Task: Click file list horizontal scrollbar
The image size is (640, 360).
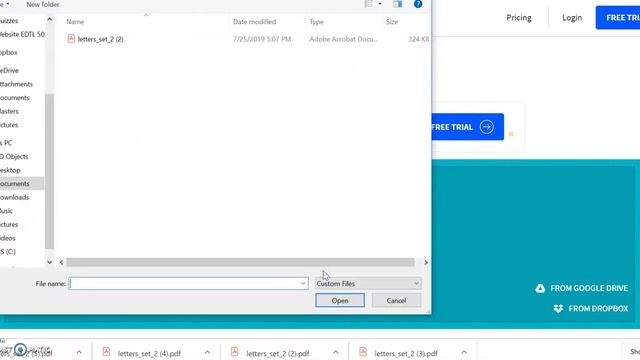Action: [x=240, y=262]
